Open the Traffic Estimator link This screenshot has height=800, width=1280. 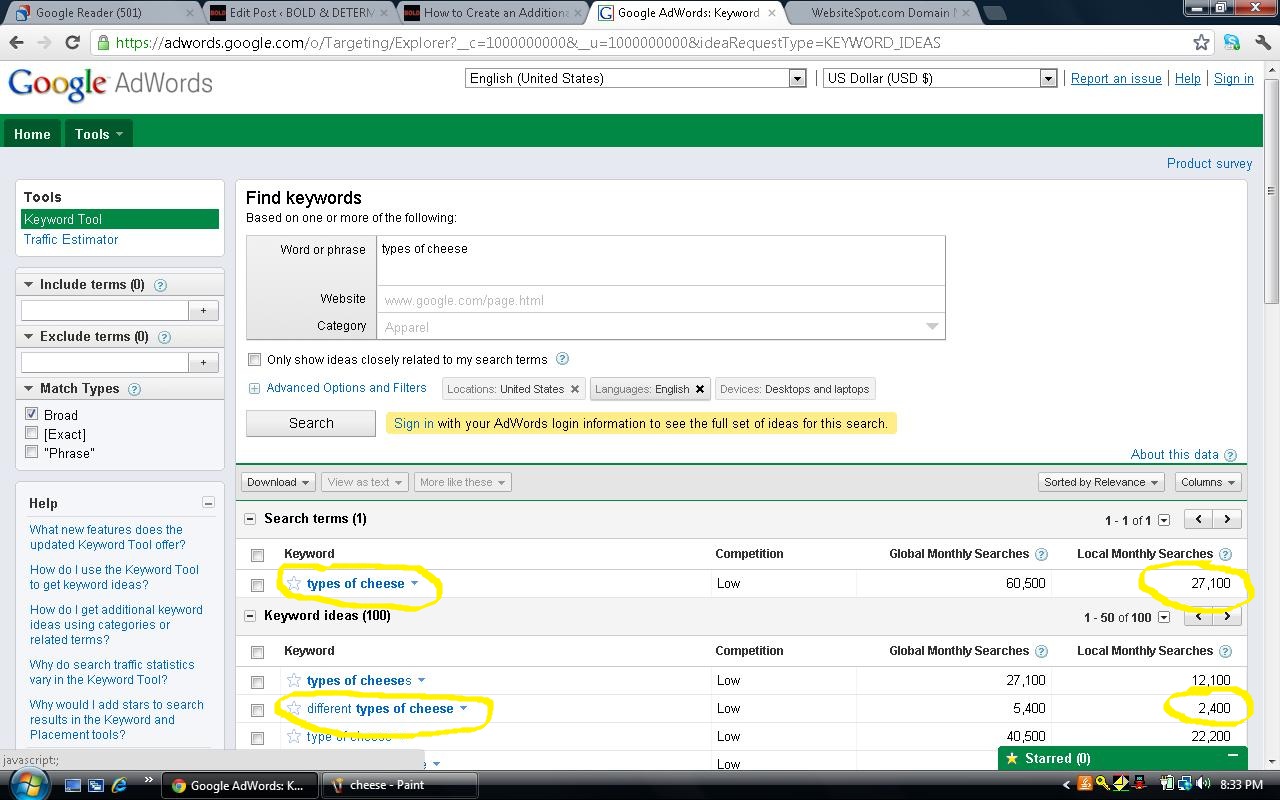(x=71, y=240)
